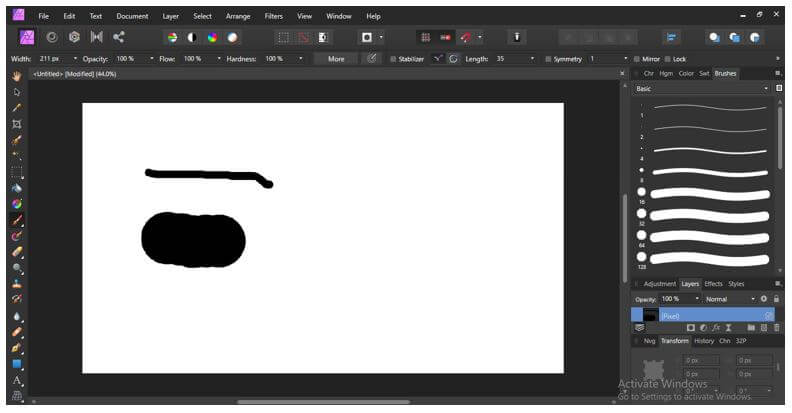The width and height of the screenshot is (792, 413).
Task: Delete the layer using trash icon
Action: coord(776,328)
